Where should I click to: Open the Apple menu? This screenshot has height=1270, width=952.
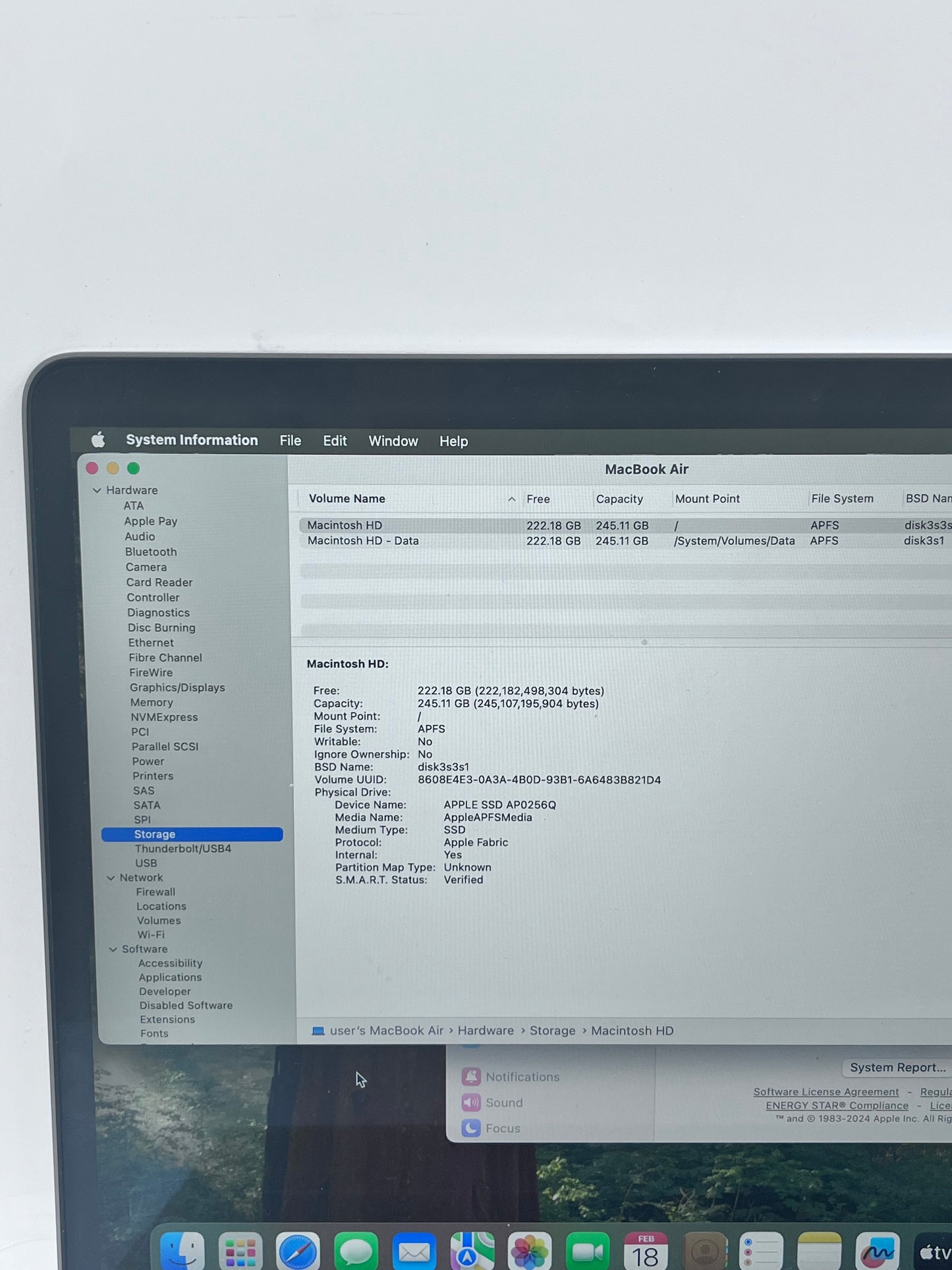coord(98,440)
